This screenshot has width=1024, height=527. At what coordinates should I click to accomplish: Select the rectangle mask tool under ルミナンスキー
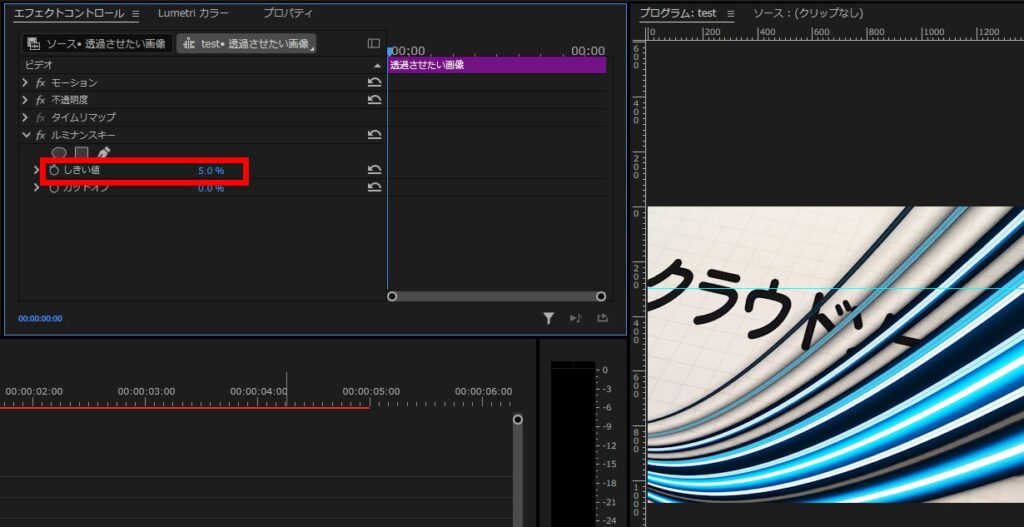(82, 153)
